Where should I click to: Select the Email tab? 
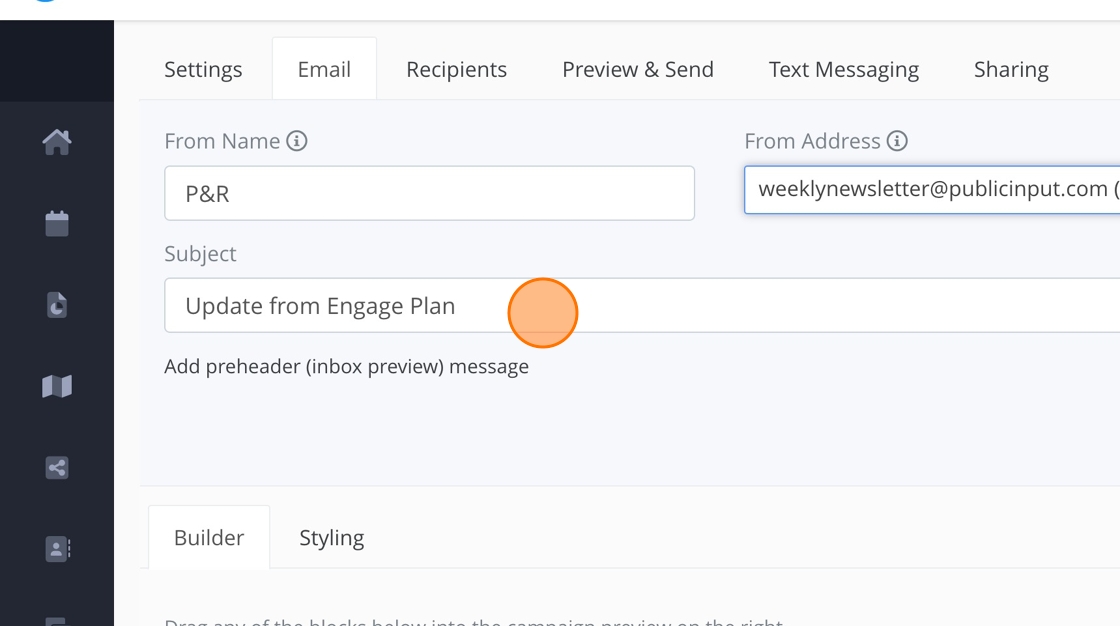[x=324, y=69]
